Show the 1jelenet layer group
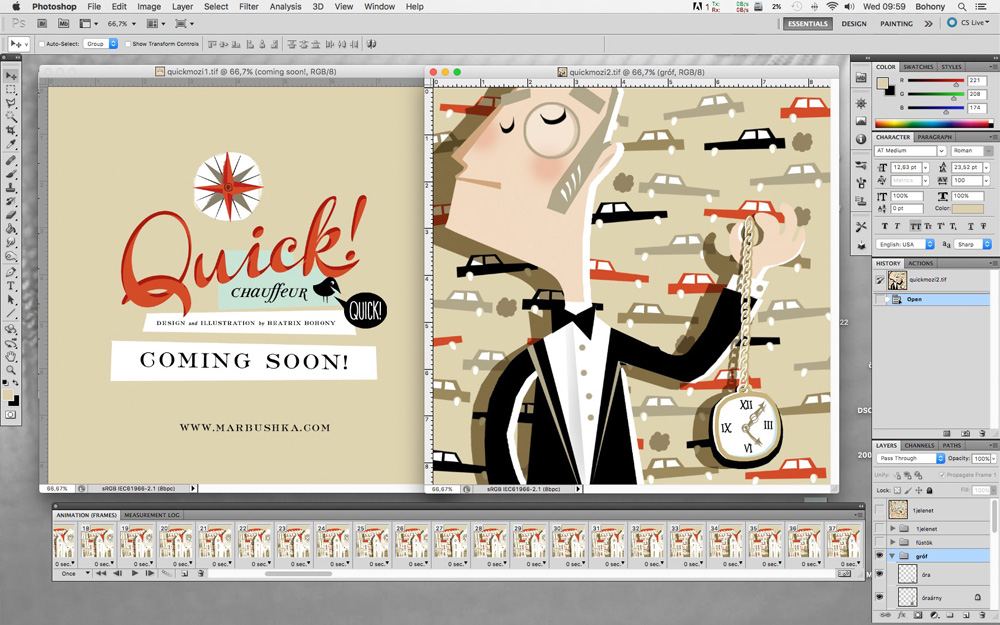This screenshot has height=625, width=1000. coord(879,528)
